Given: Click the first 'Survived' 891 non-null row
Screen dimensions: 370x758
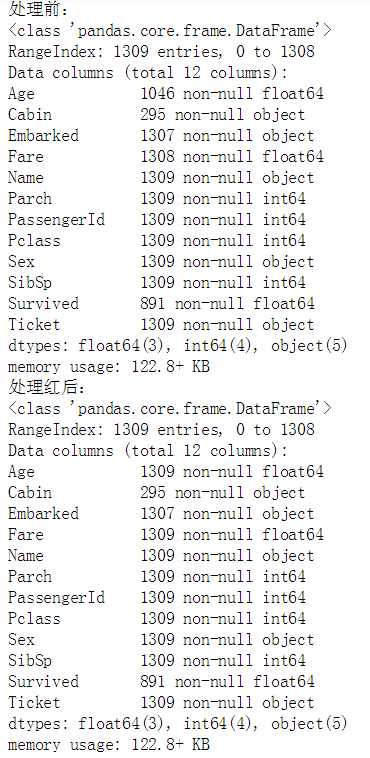Looking at the screenshot, I should [x=161, y=303].
